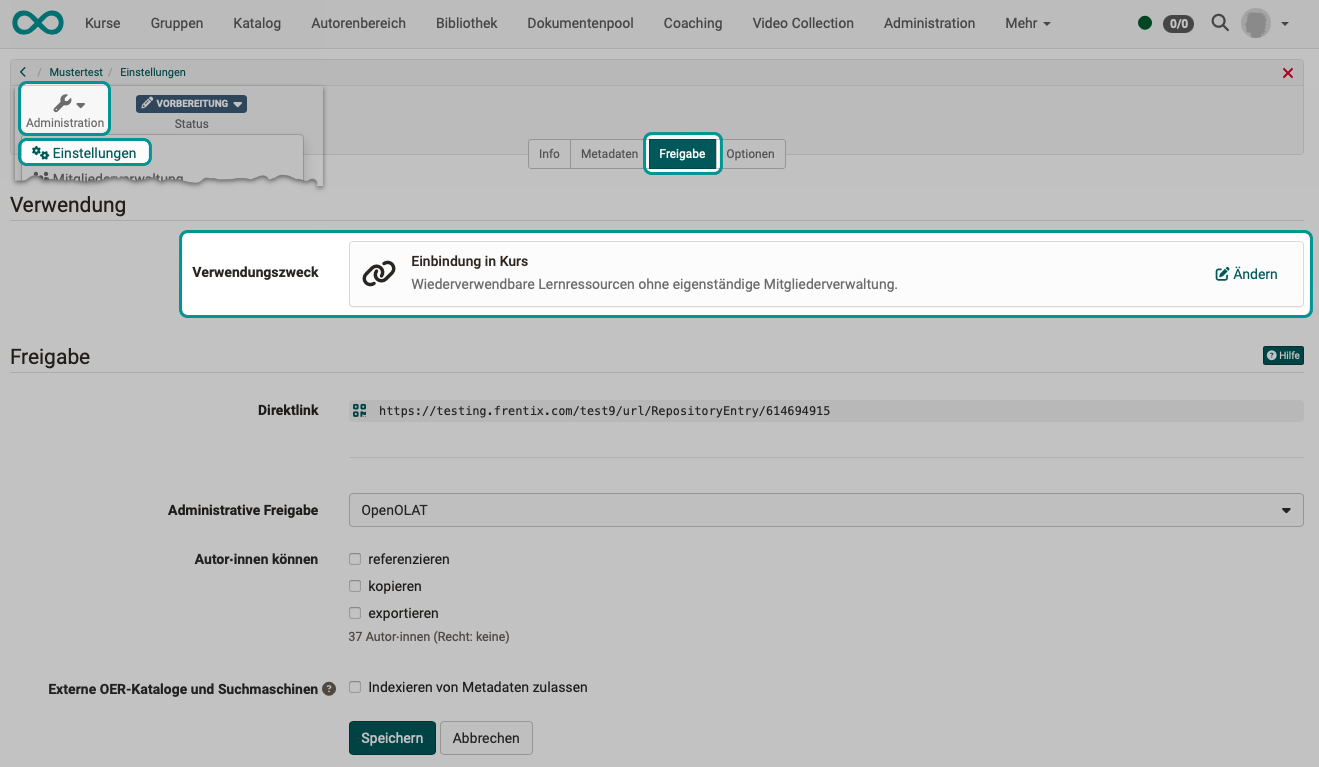Click the red close X icon

click(1287, 73)
